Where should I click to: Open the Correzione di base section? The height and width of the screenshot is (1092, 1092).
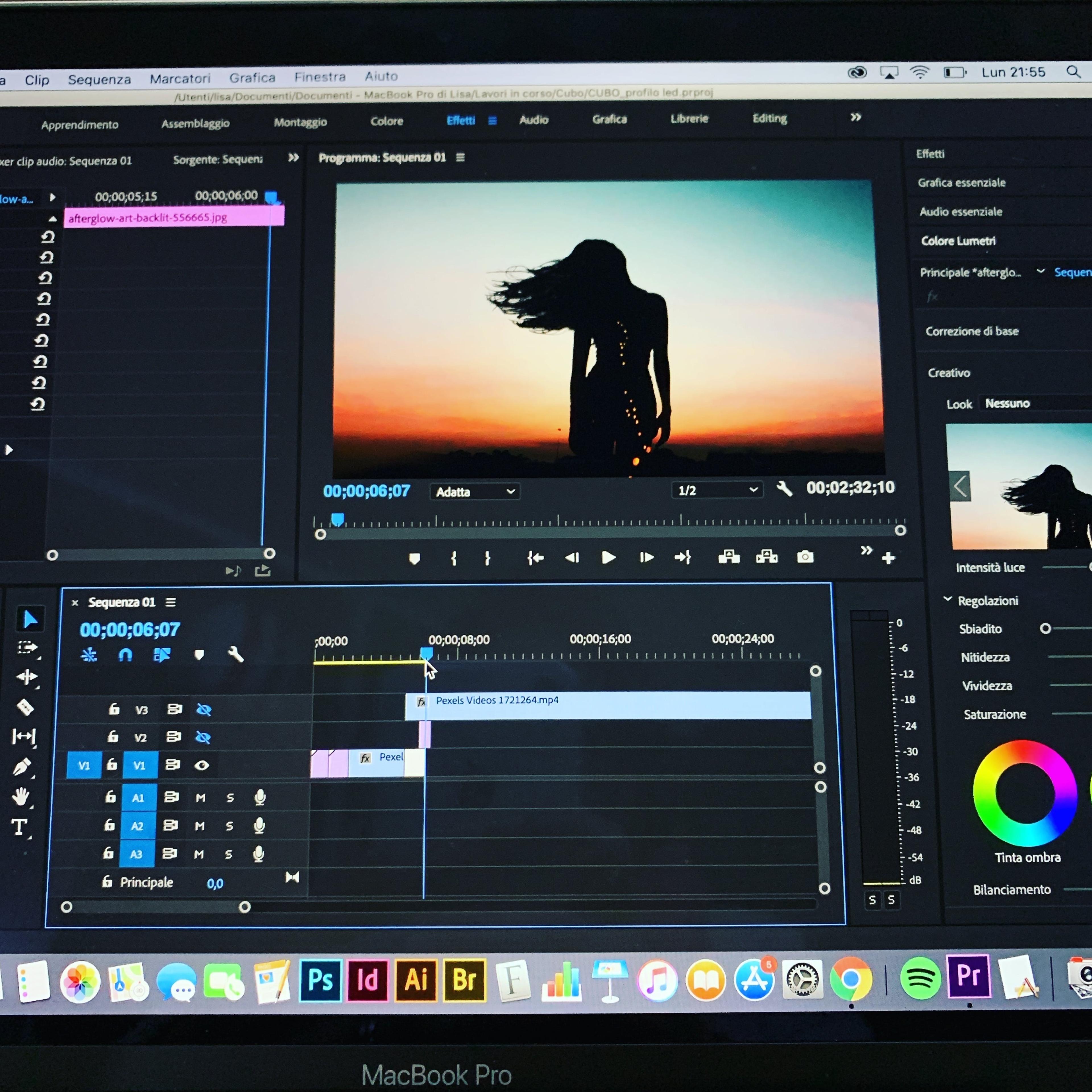(972, 331)
